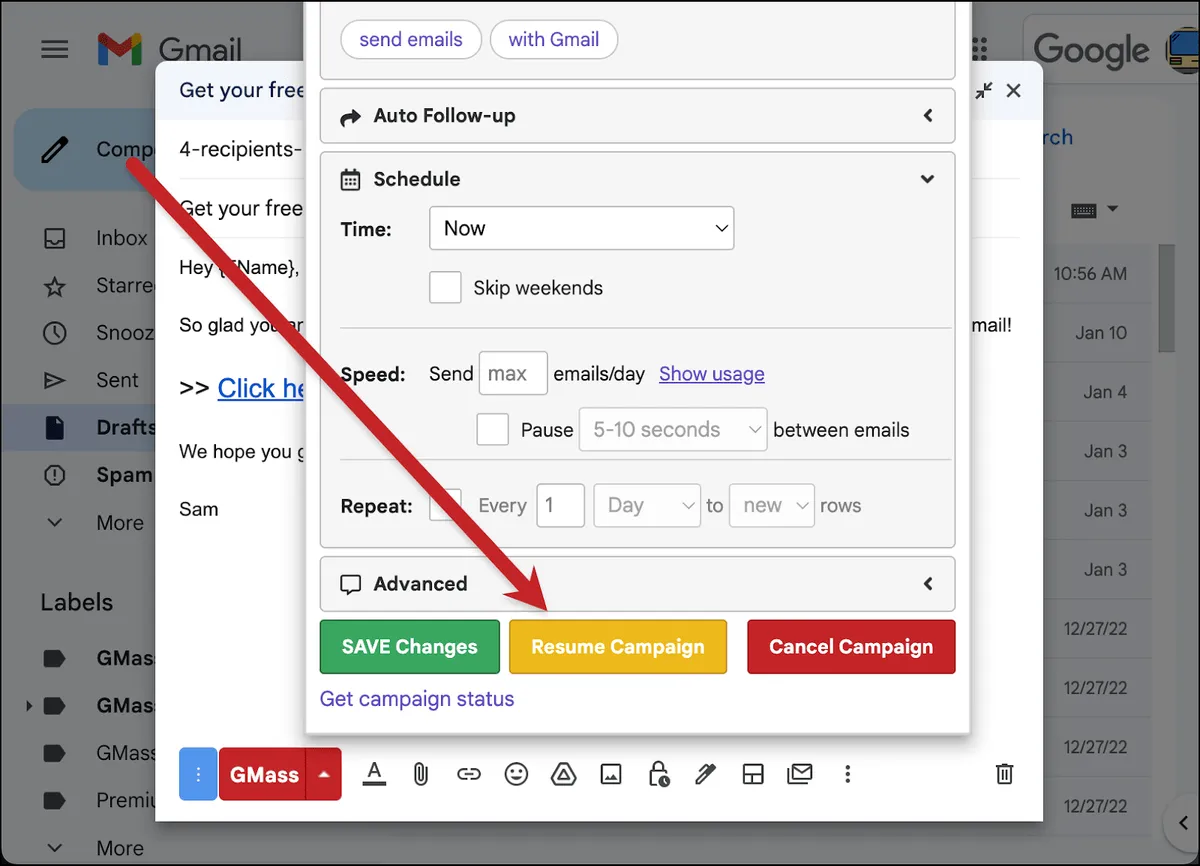Attach files with the paperclip icon
The width and height of the screenshot is (1200, 866).
(x=421, y=773)
